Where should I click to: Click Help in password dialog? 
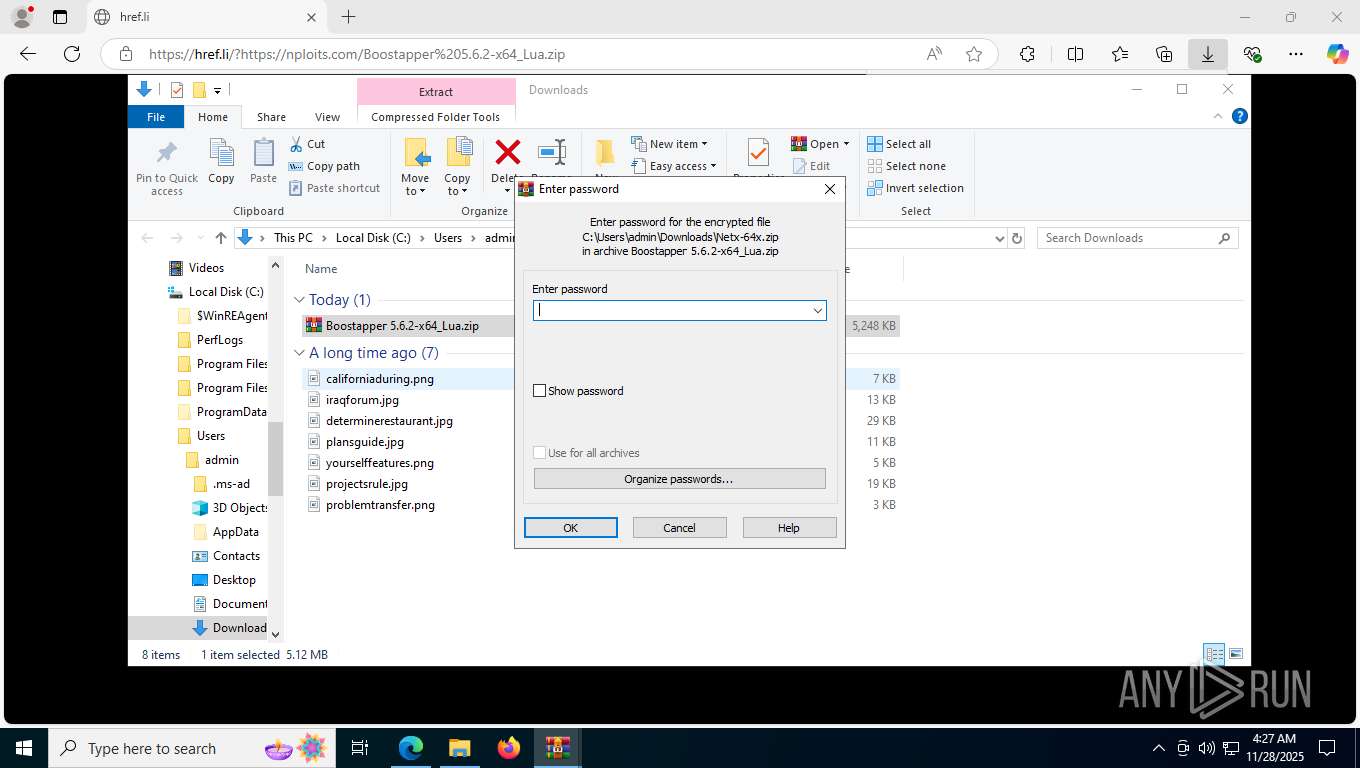coord(789,527)
